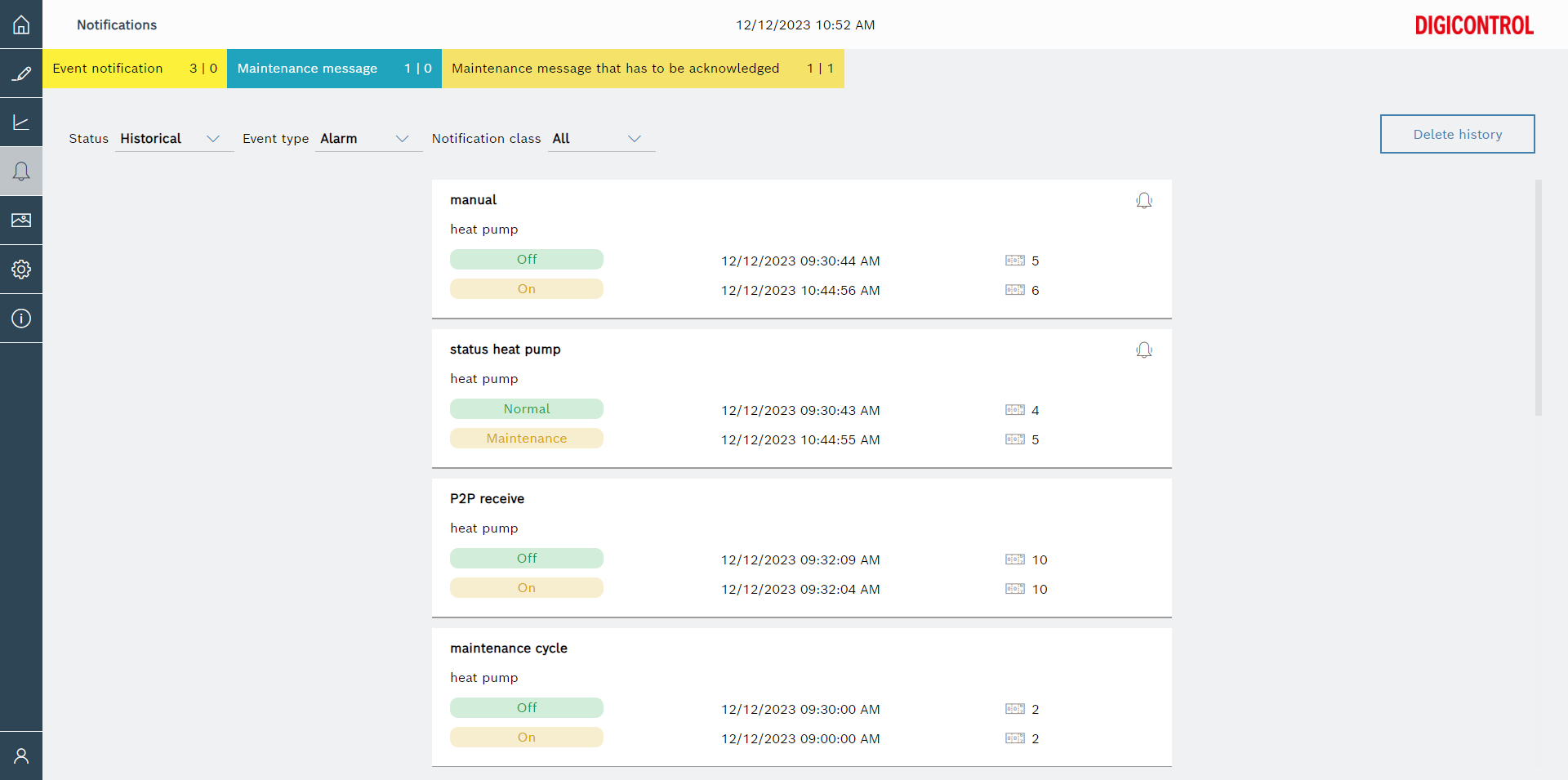
Task: Open the settings gear in sidebar
Action: coord(21,270)
